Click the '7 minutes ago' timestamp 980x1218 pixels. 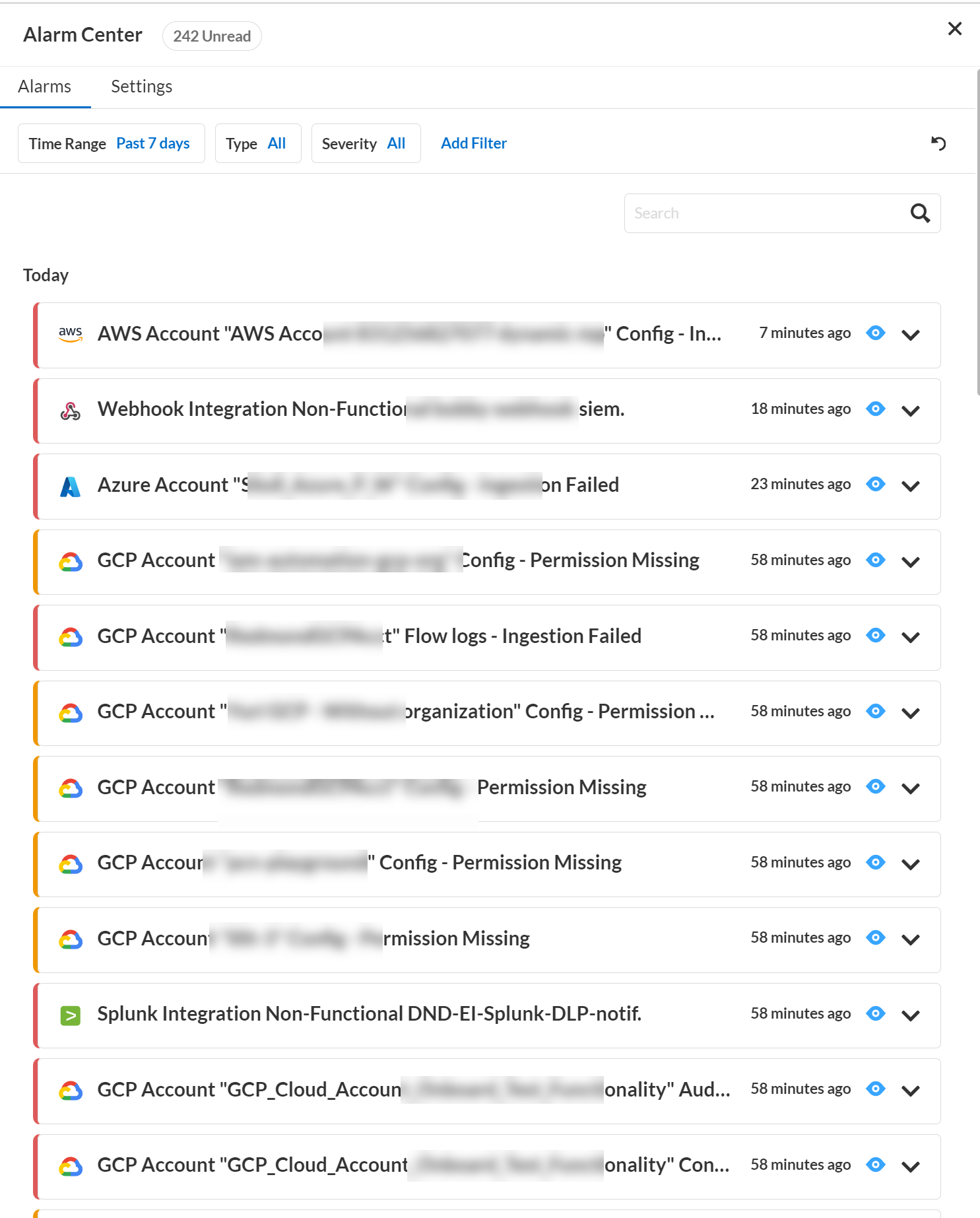pyautogui.click(x=804, y=333)
